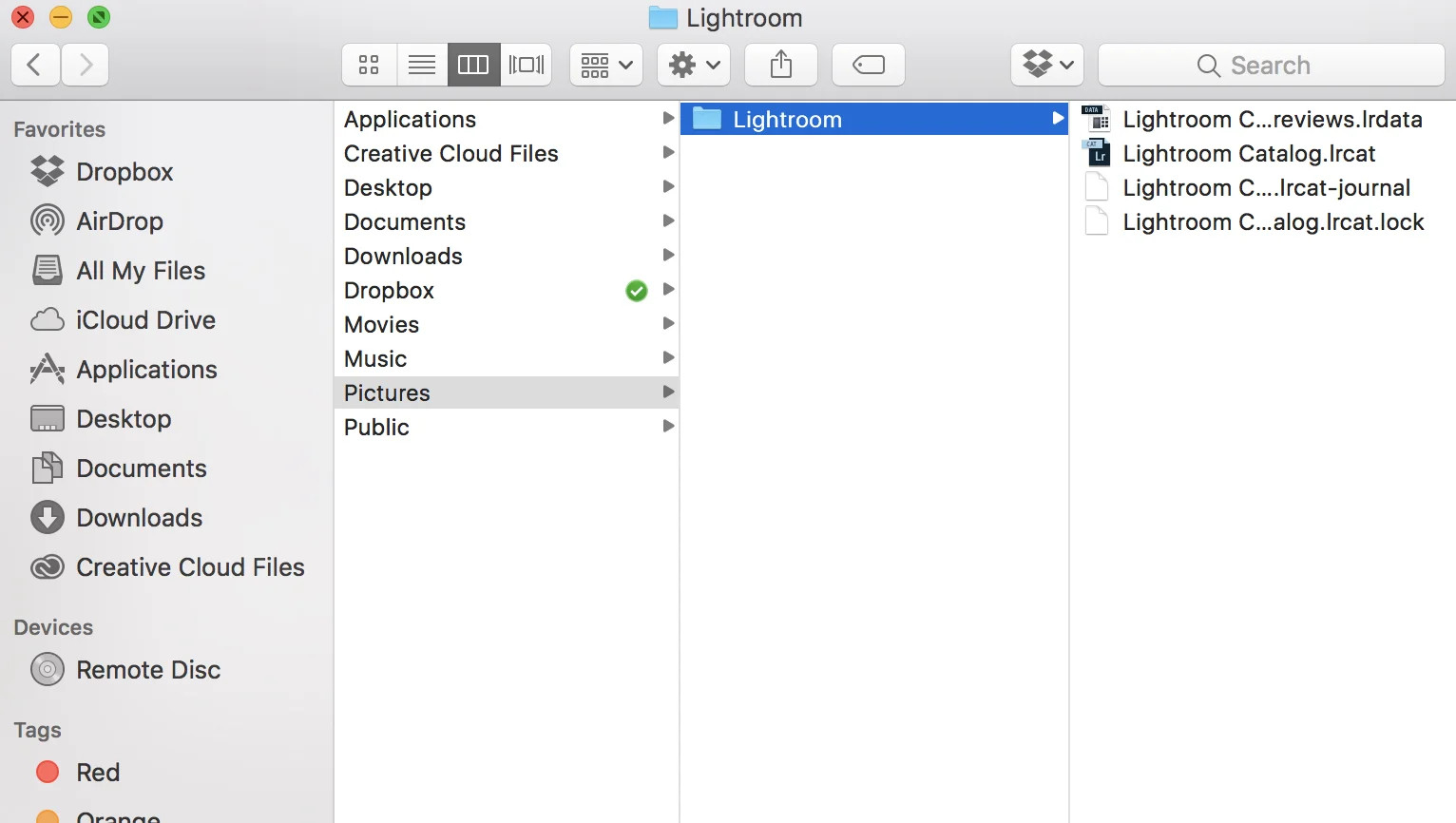Expand arrow next to Creative Cloud Files row

668,152
